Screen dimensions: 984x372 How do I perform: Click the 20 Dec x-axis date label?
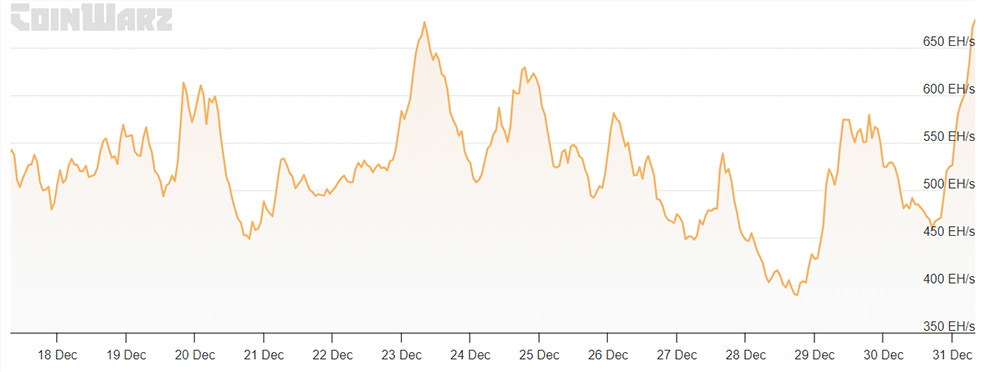click(195, 355)
